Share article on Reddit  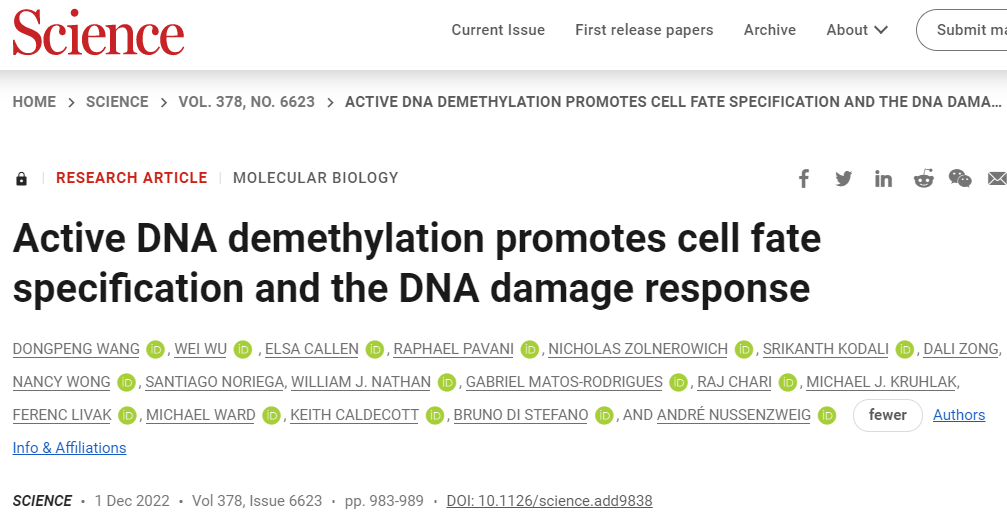point(923,179)
